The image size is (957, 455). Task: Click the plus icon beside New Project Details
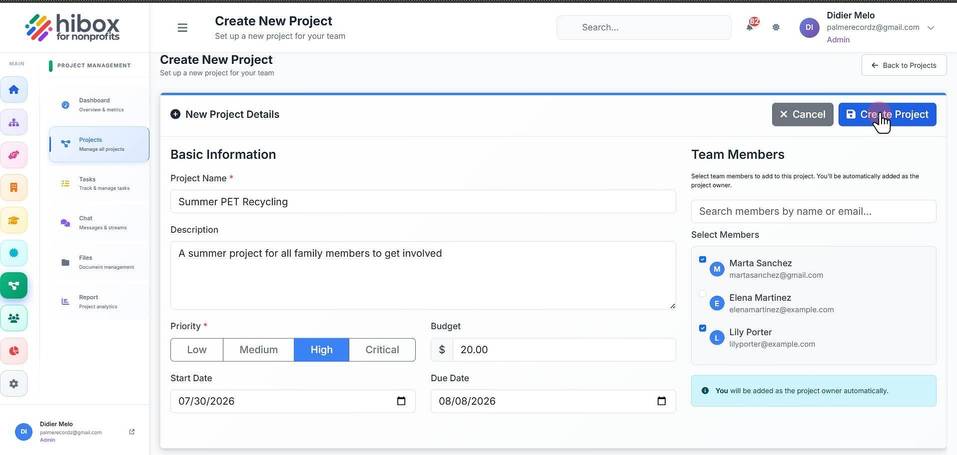pyautogui.click(x=175, y=114)
